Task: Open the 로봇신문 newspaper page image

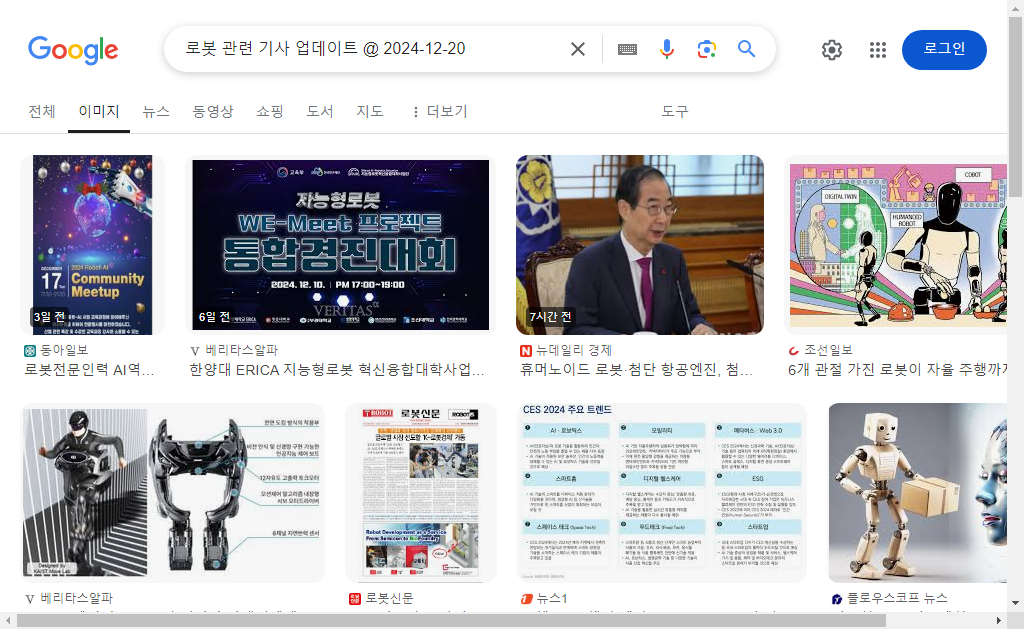Action: coord(421,492)
